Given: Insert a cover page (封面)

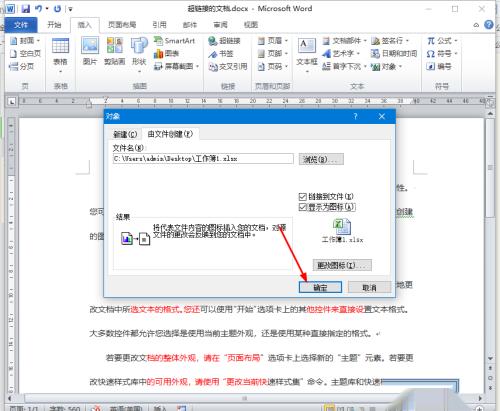Looking at the screenshot, I should [x=25, y=41].
